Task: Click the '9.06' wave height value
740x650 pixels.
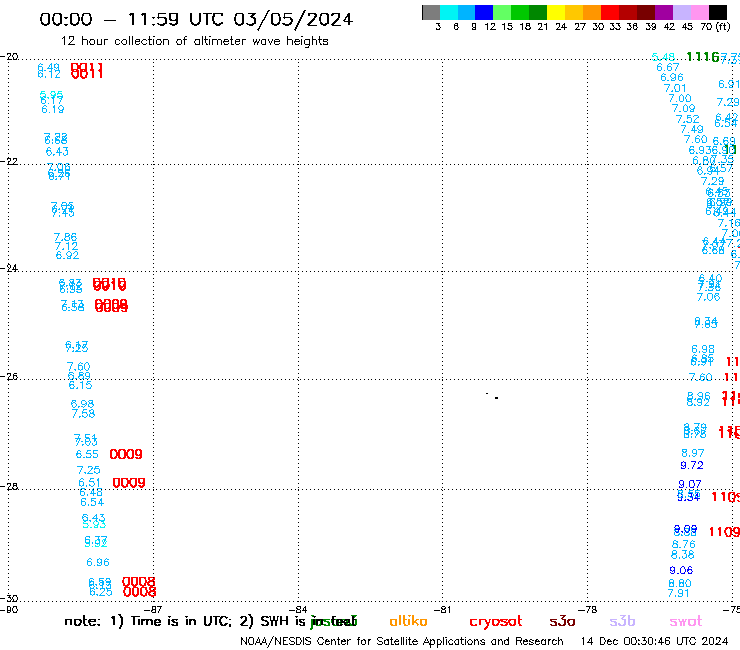Action: point(681,570)
